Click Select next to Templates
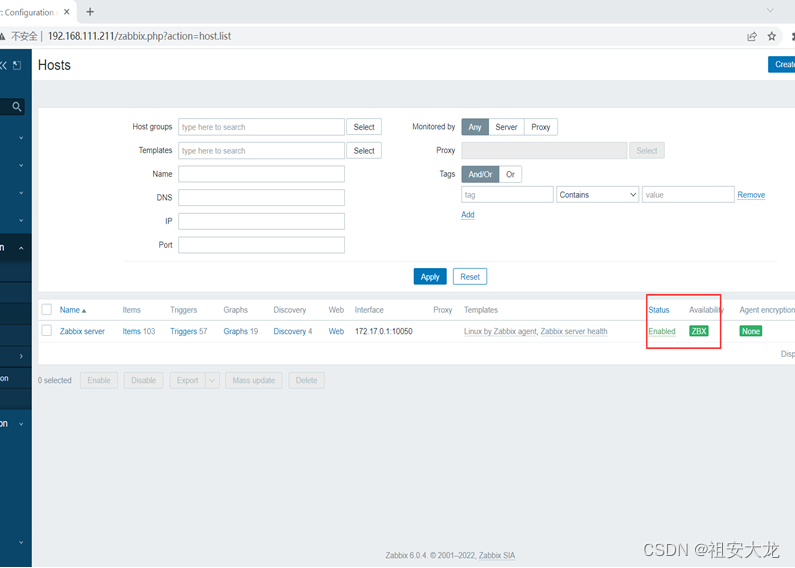The image size is (795, 568). pos(364,151)
